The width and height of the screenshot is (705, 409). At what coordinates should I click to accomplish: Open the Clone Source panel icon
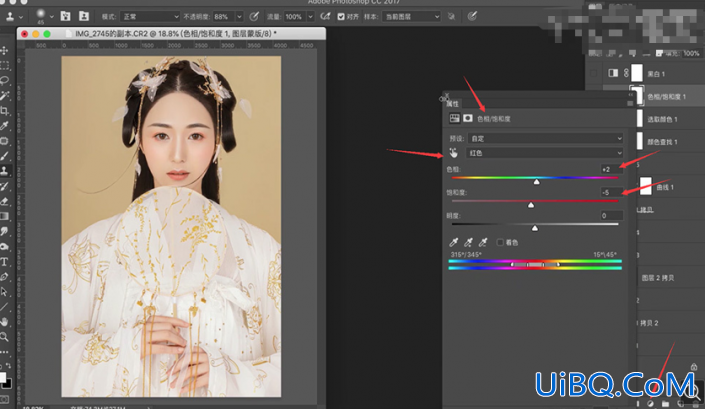[84, 16]
